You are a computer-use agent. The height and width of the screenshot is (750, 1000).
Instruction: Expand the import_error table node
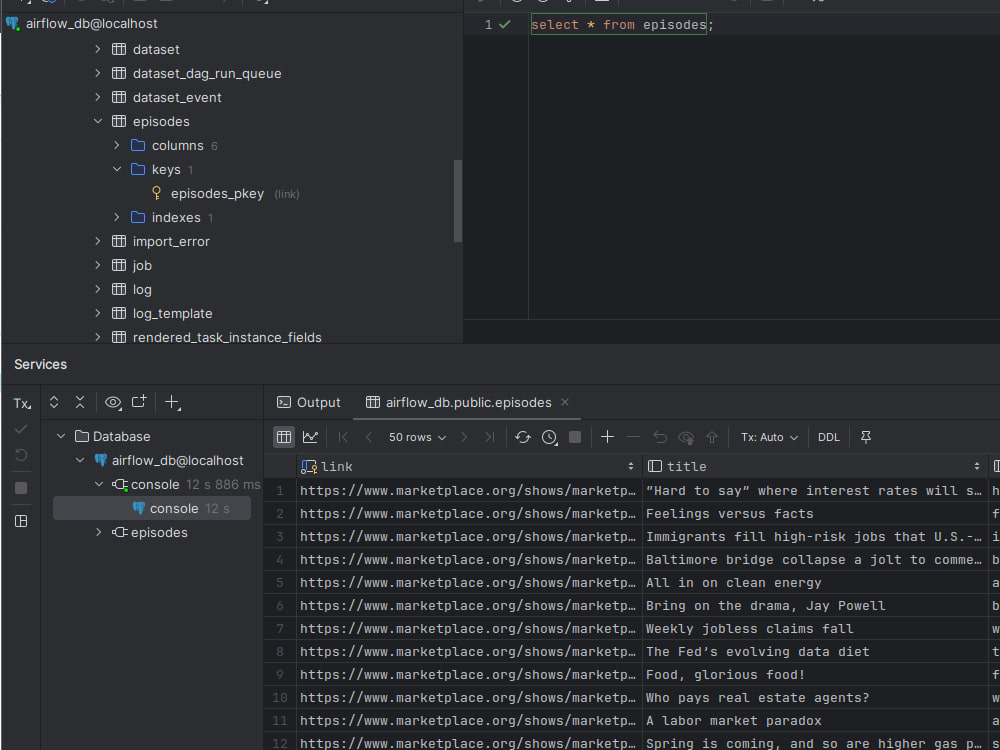[98, 241]
